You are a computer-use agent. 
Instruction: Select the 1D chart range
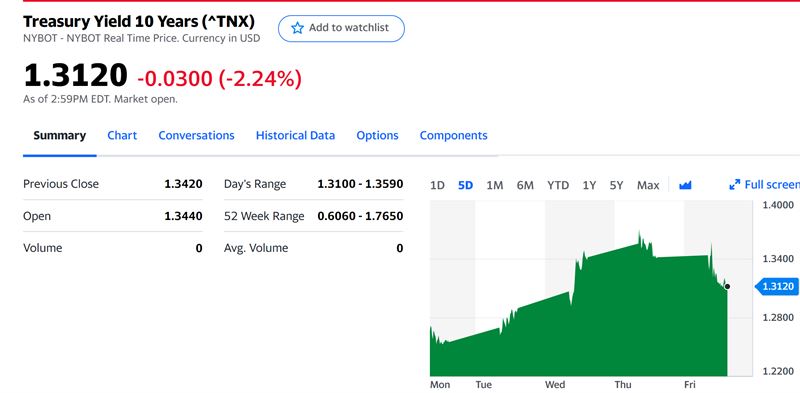[x=437, y=185]
